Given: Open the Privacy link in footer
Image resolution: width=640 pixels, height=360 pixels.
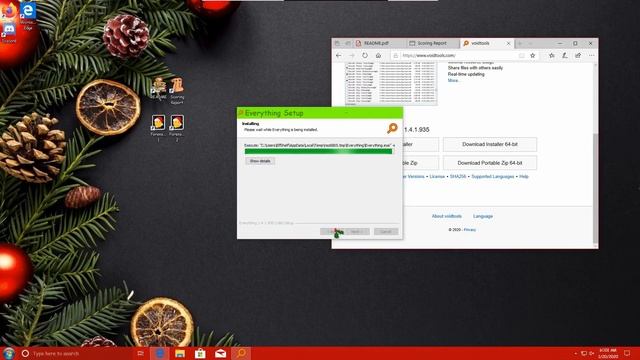Looking at the screenshot, I should 470,230.
